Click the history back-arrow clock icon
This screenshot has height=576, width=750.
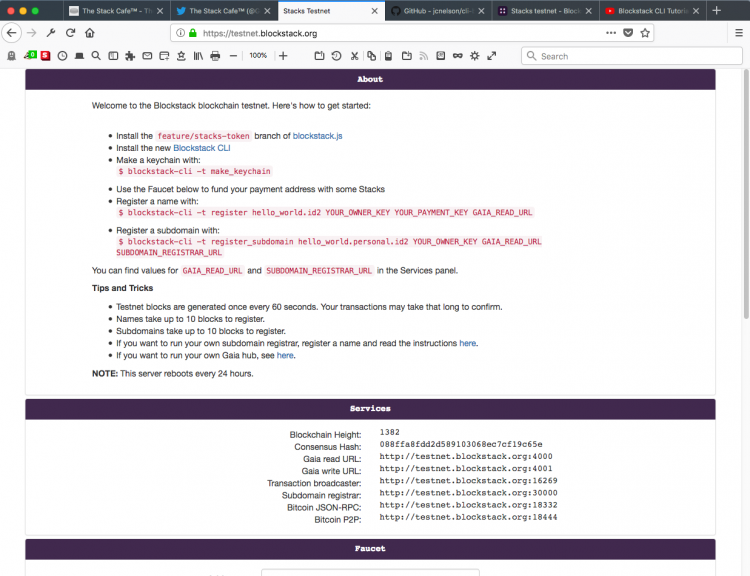click(336, 56)
